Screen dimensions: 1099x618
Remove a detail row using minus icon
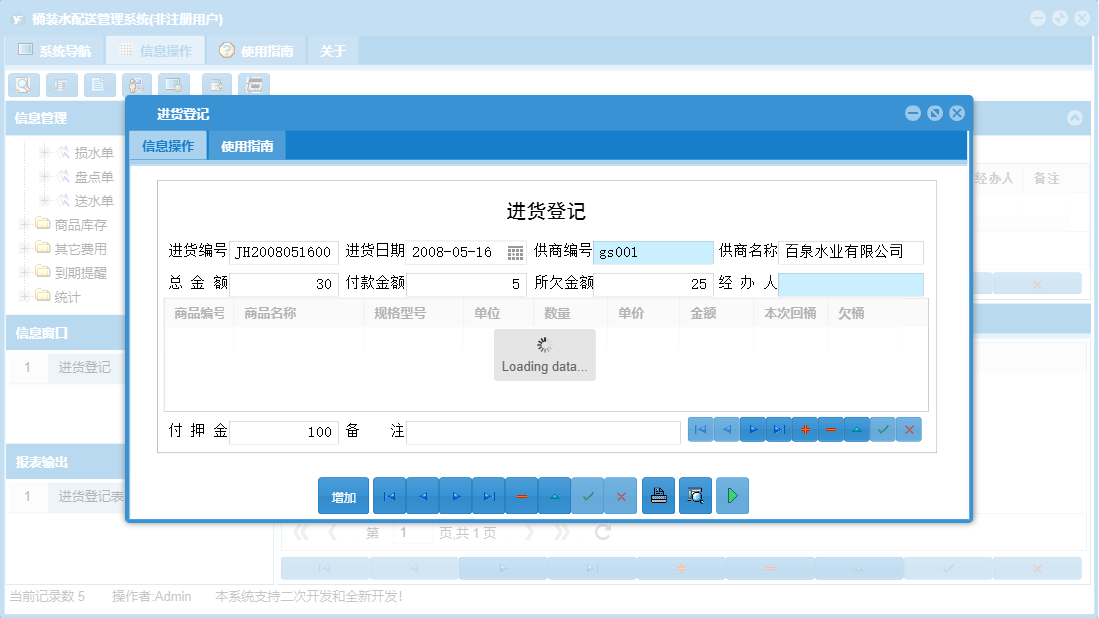pyautogui.click(x=830, y=429)
